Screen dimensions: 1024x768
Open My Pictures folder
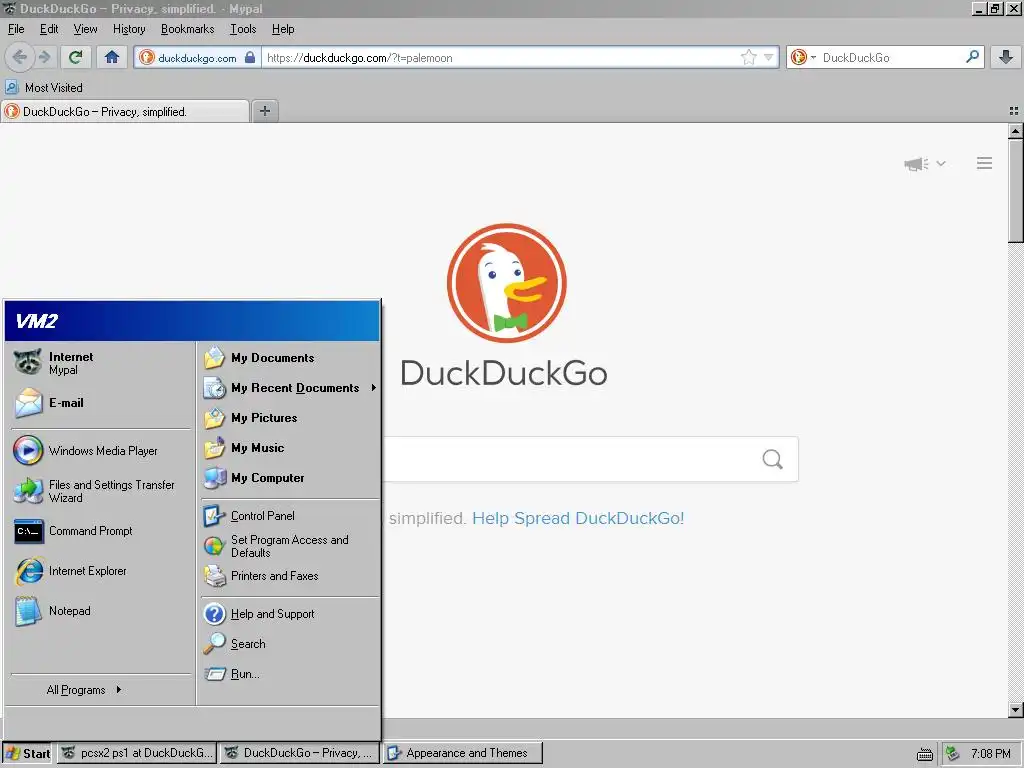pyautogui.click(x=290, y=418)
